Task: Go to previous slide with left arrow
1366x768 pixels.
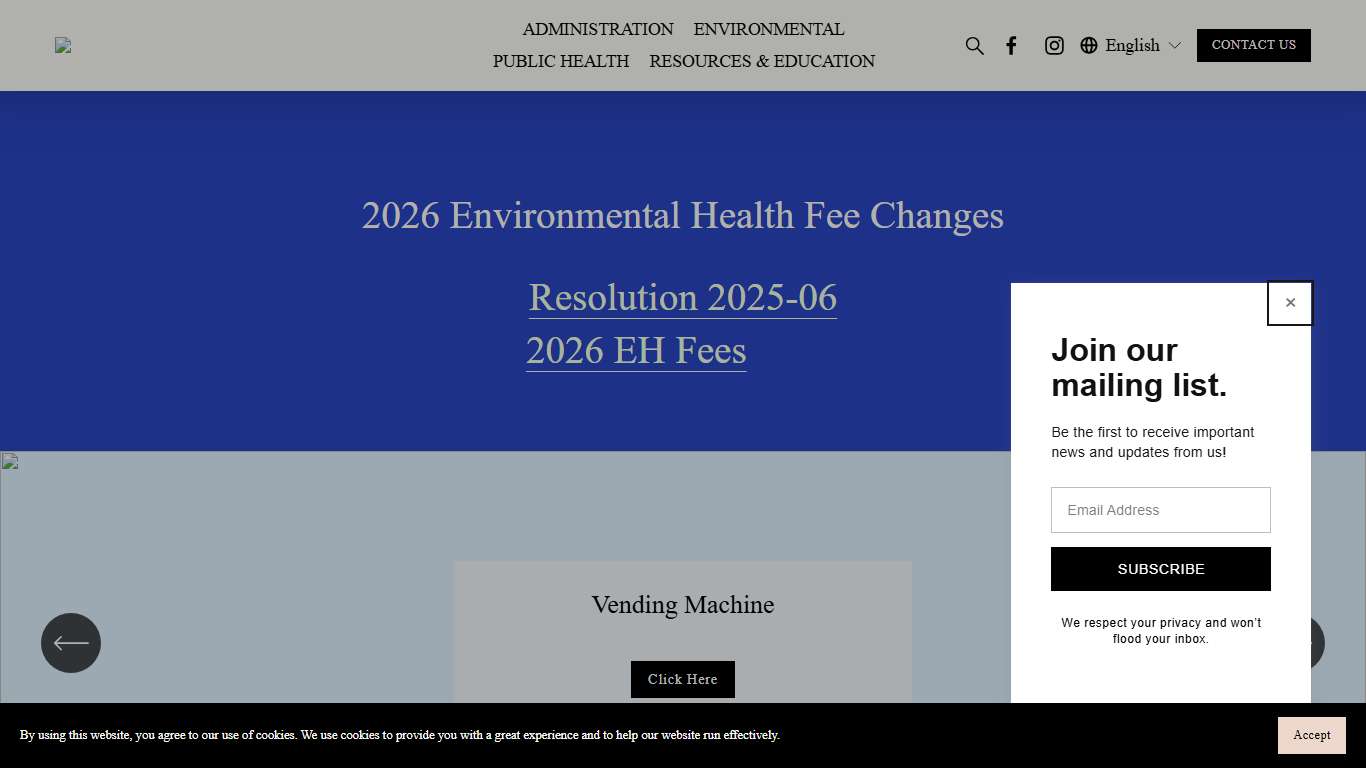Action: [x=71, y=643]
